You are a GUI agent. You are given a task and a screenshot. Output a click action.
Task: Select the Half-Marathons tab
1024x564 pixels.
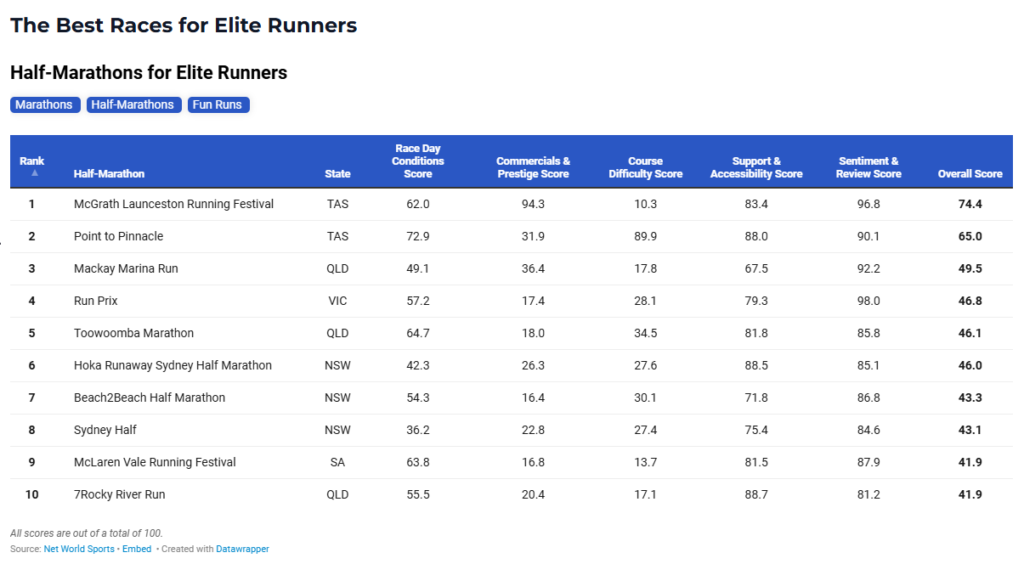click(134, 105)
